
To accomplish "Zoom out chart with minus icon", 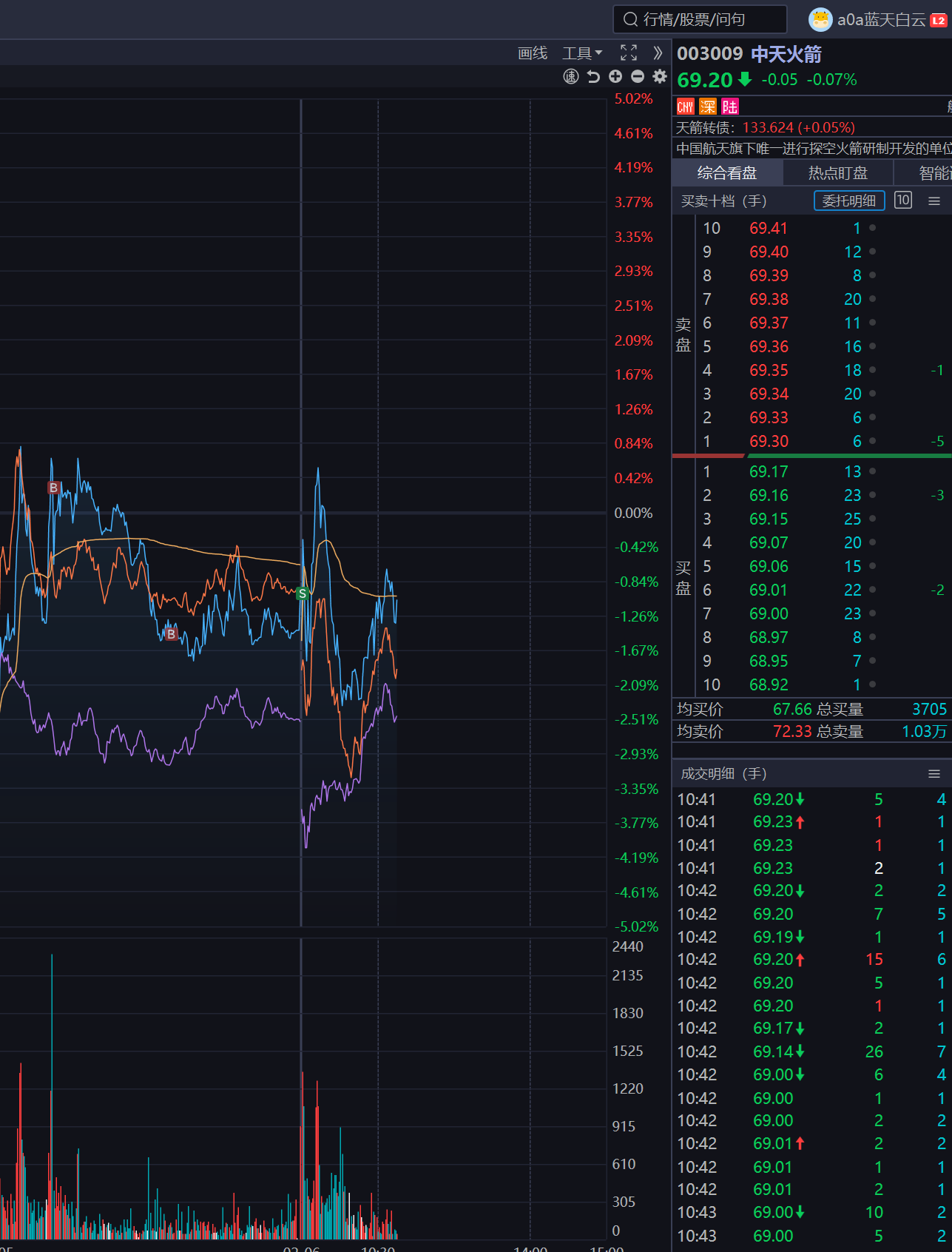I will coord(638,76).
